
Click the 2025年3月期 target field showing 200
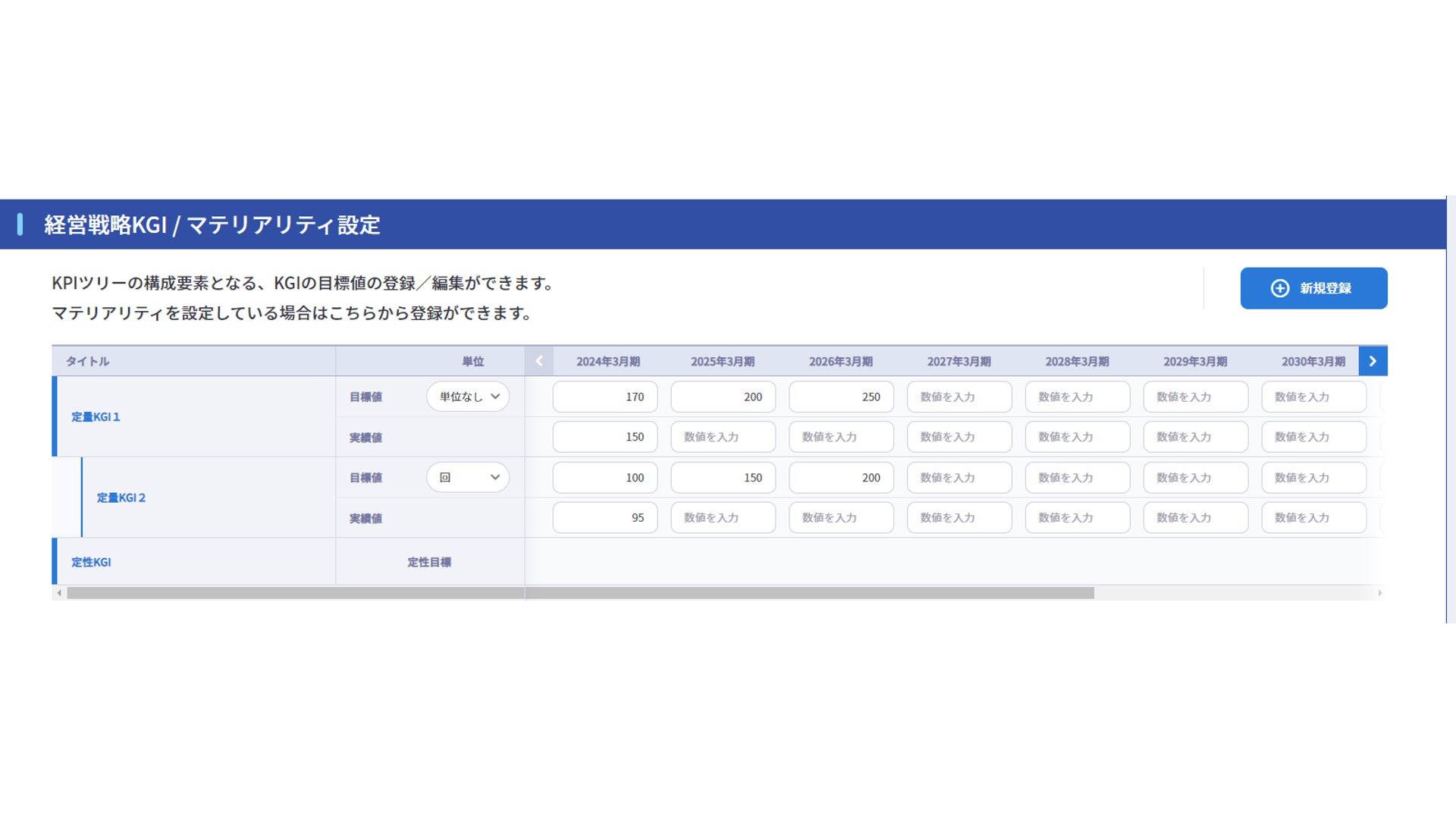pos(723,397)
